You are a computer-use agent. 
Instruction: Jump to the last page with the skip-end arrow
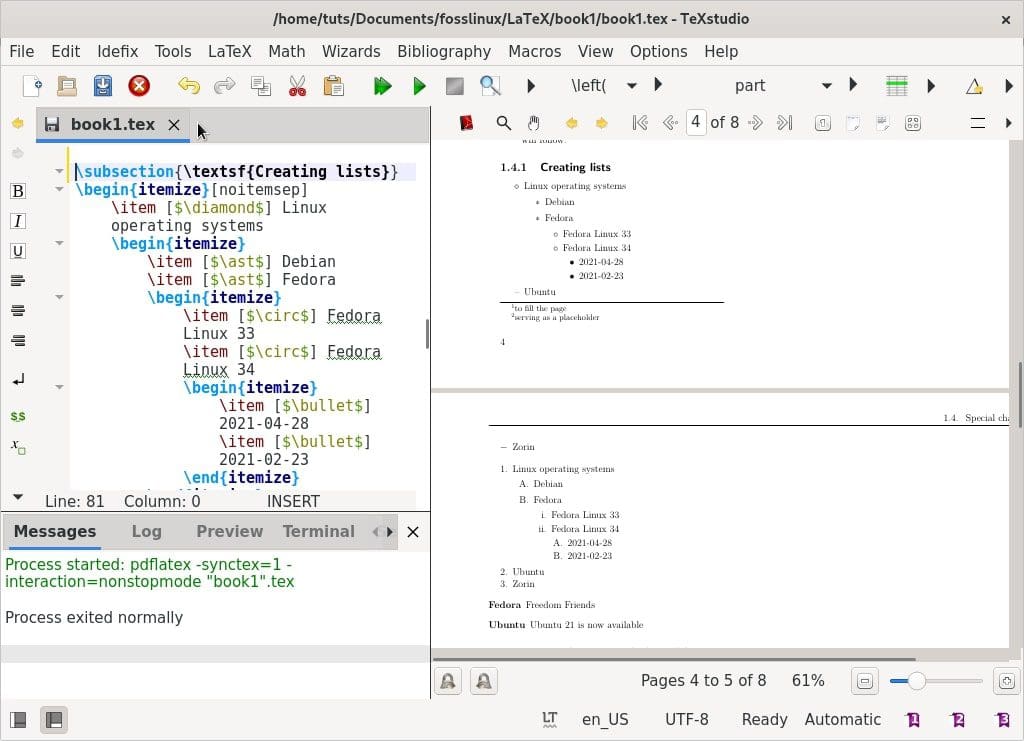coord(783,123)
